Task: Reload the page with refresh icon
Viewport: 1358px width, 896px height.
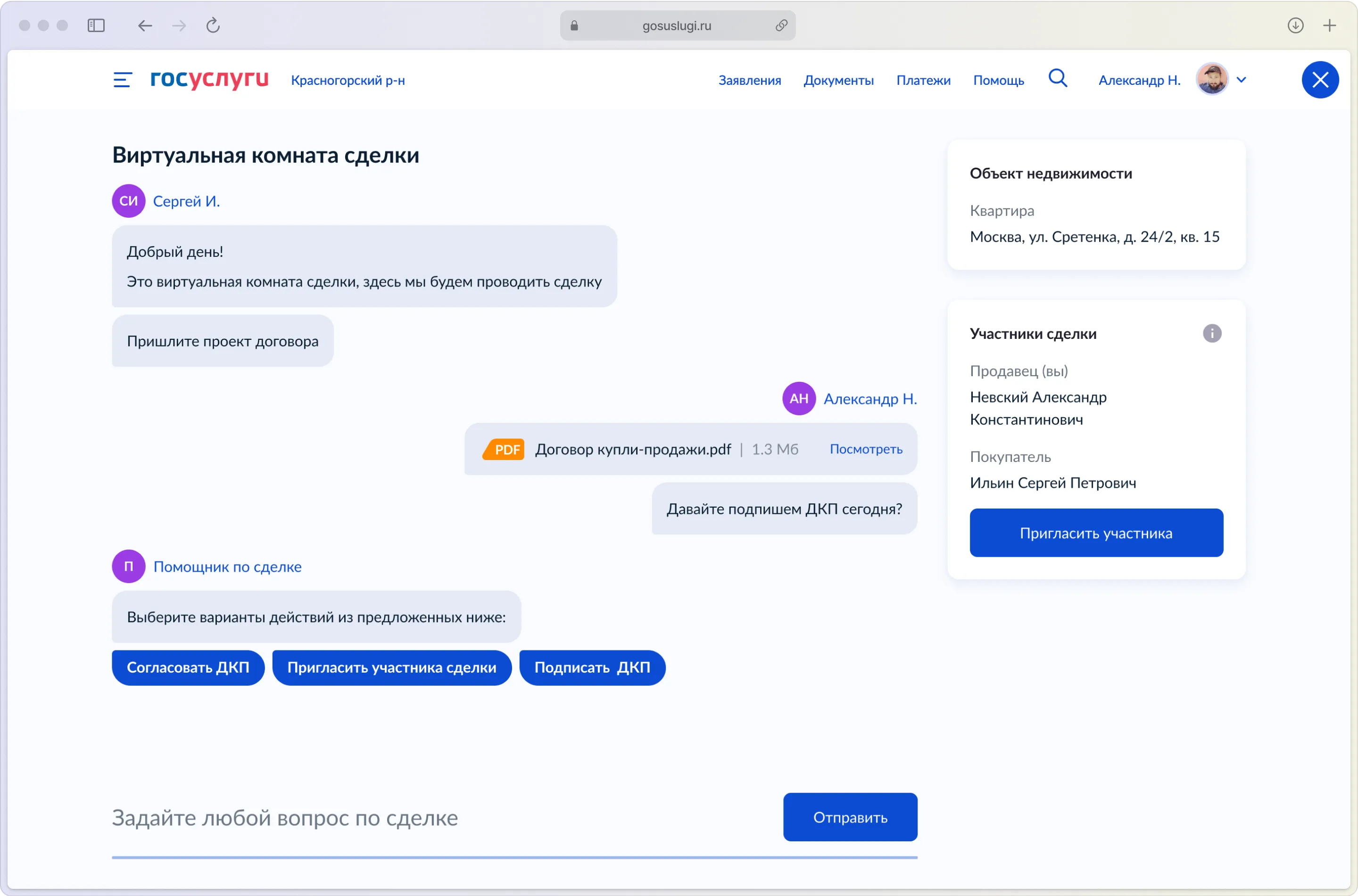Action: [x=213, y=26]
